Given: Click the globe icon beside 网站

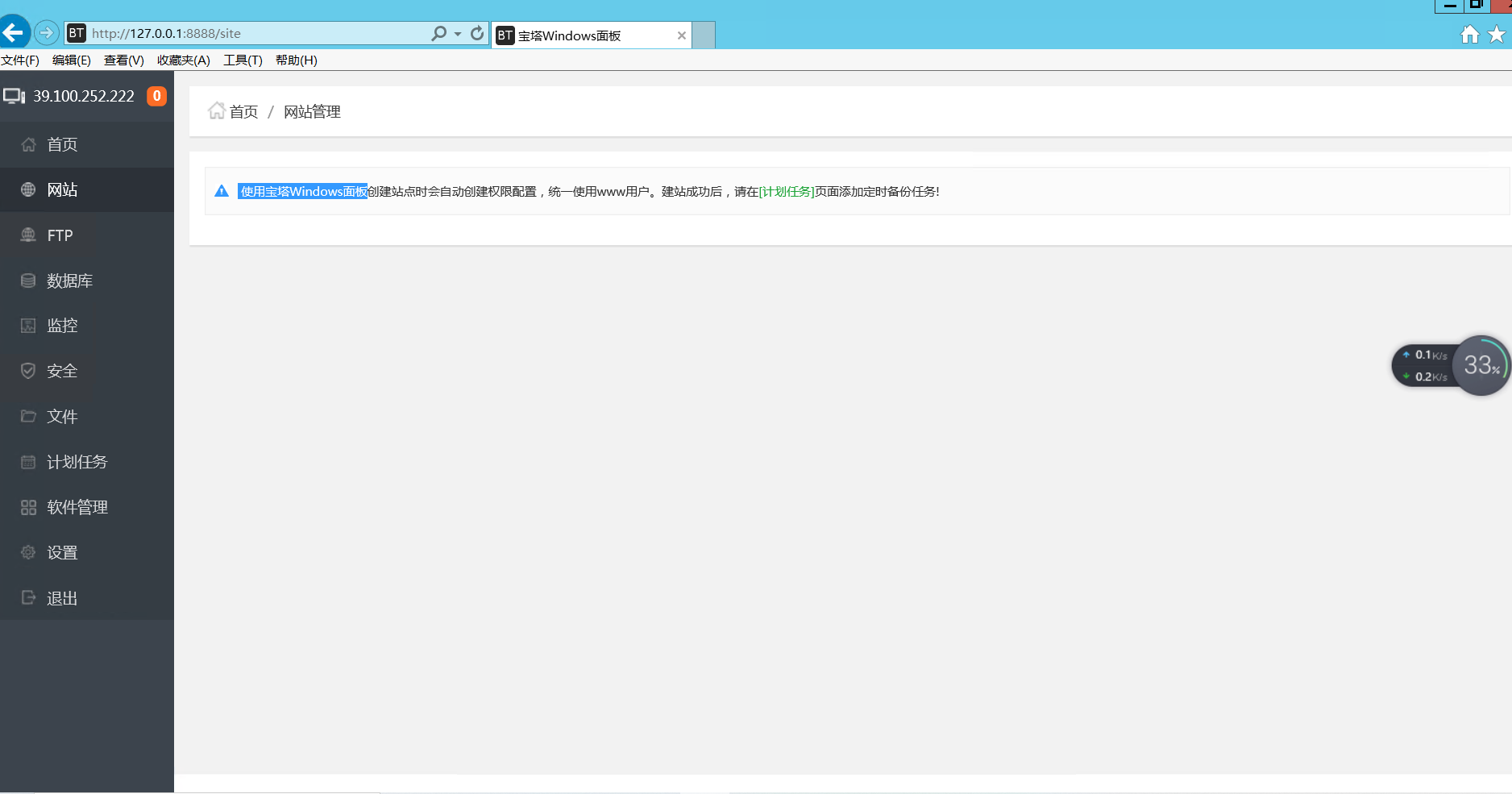Looking at the screenshot, I should 28,189.
